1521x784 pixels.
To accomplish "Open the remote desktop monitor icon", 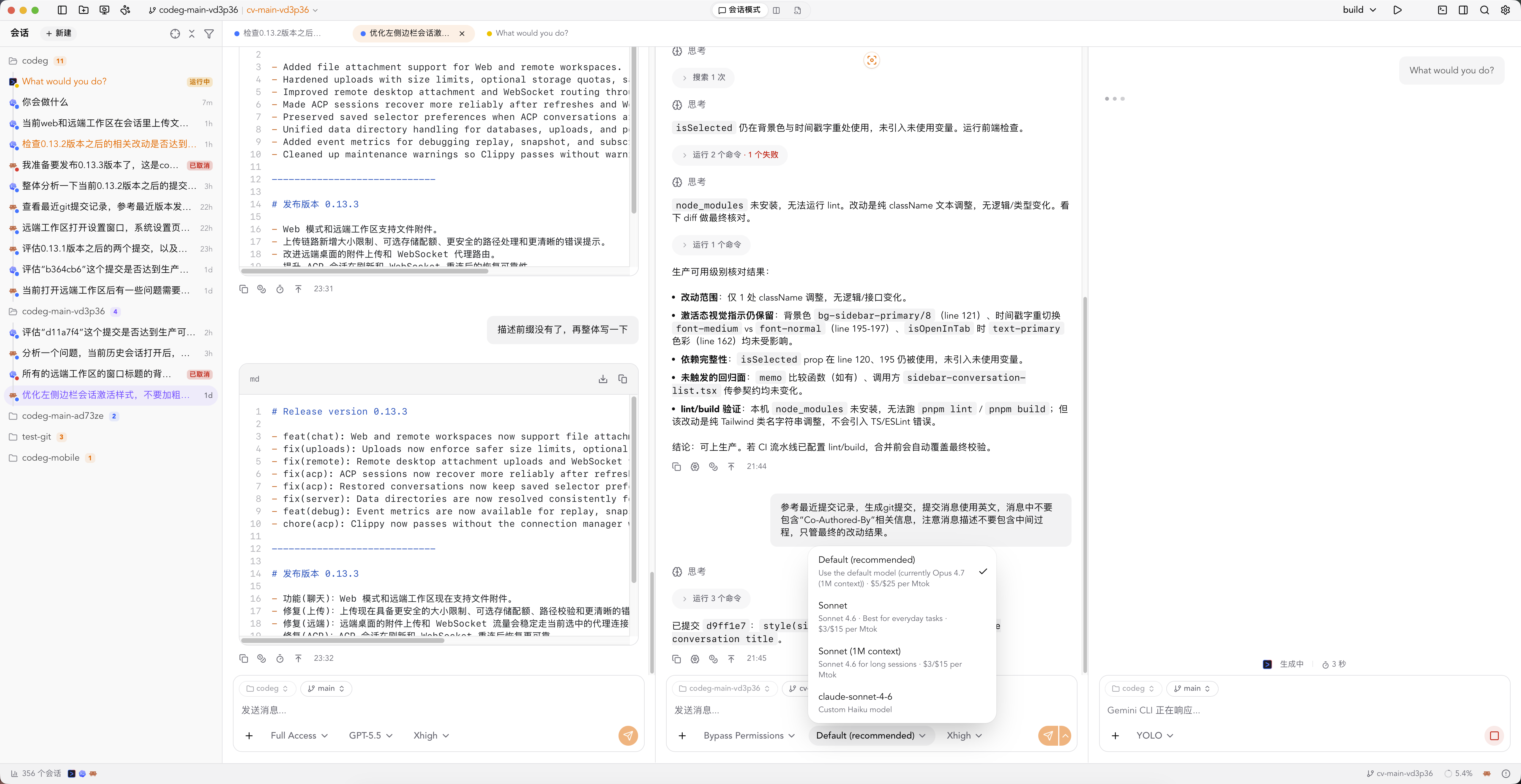I will (x=105, y=10).
